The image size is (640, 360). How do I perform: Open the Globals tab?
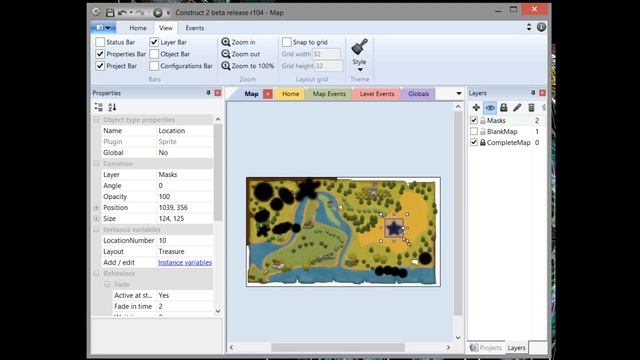[419, 94]
